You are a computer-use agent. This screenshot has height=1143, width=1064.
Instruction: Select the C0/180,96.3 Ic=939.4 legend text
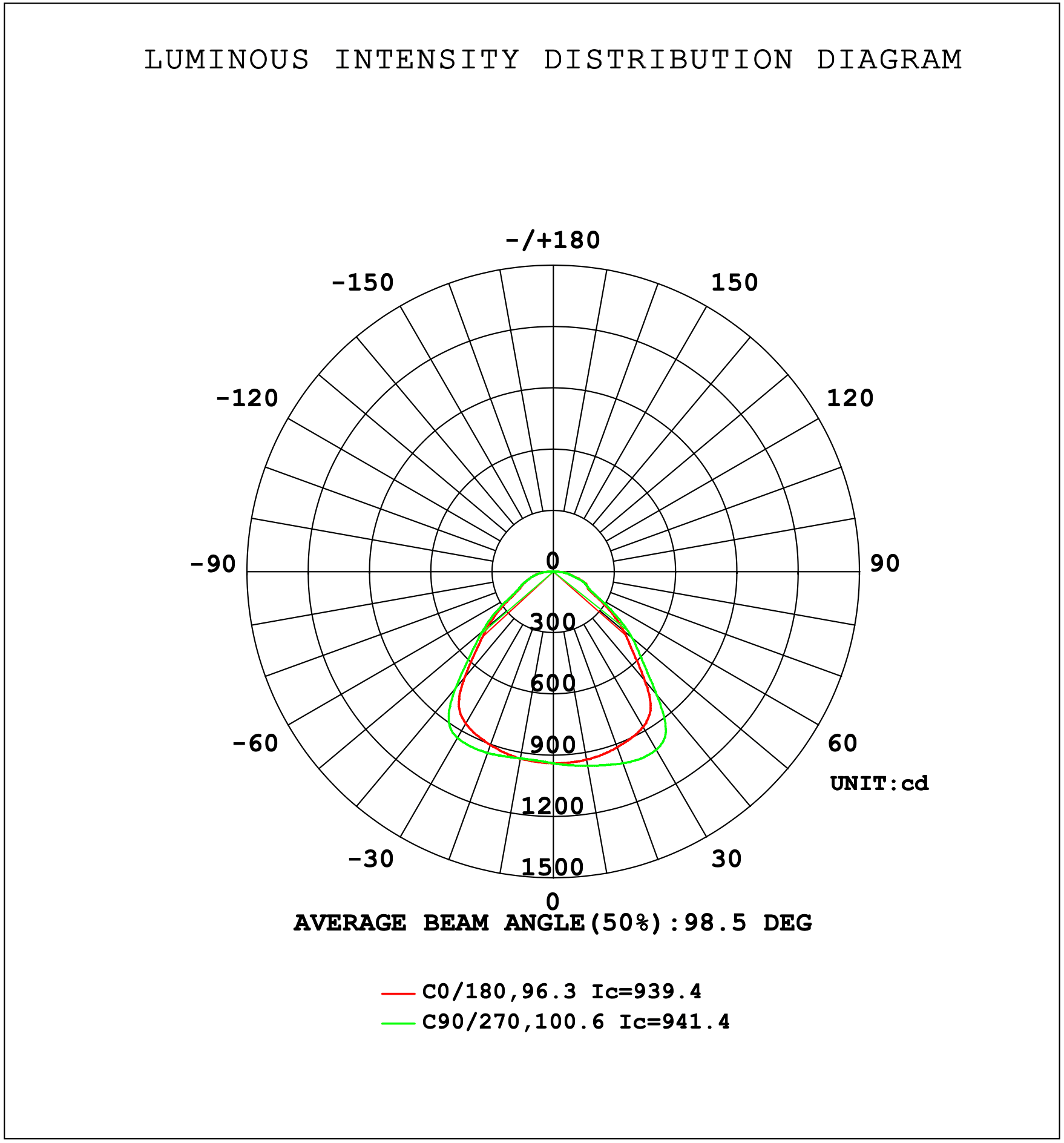[562, 992]
